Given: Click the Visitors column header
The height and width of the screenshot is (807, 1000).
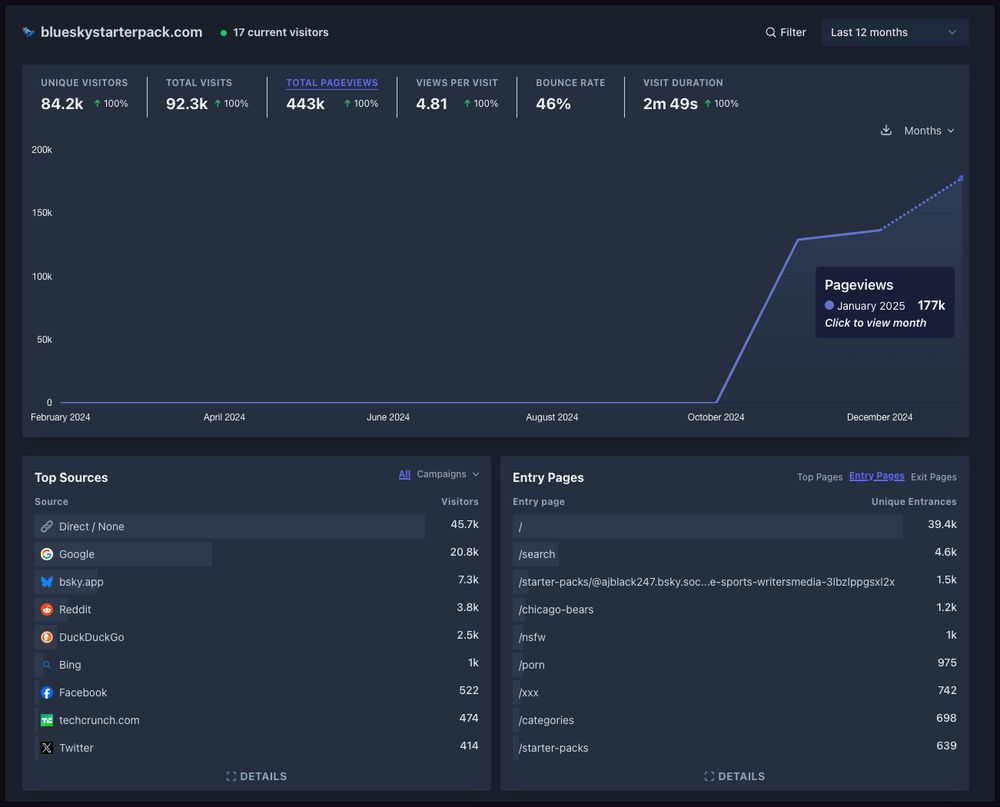Looking at the screenshot, I should (459, 501).
